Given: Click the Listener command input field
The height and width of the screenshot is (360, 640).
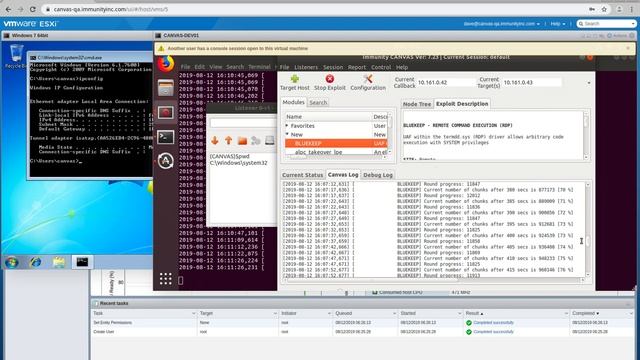Looking at the screenshot, I should tap(243, 122).
